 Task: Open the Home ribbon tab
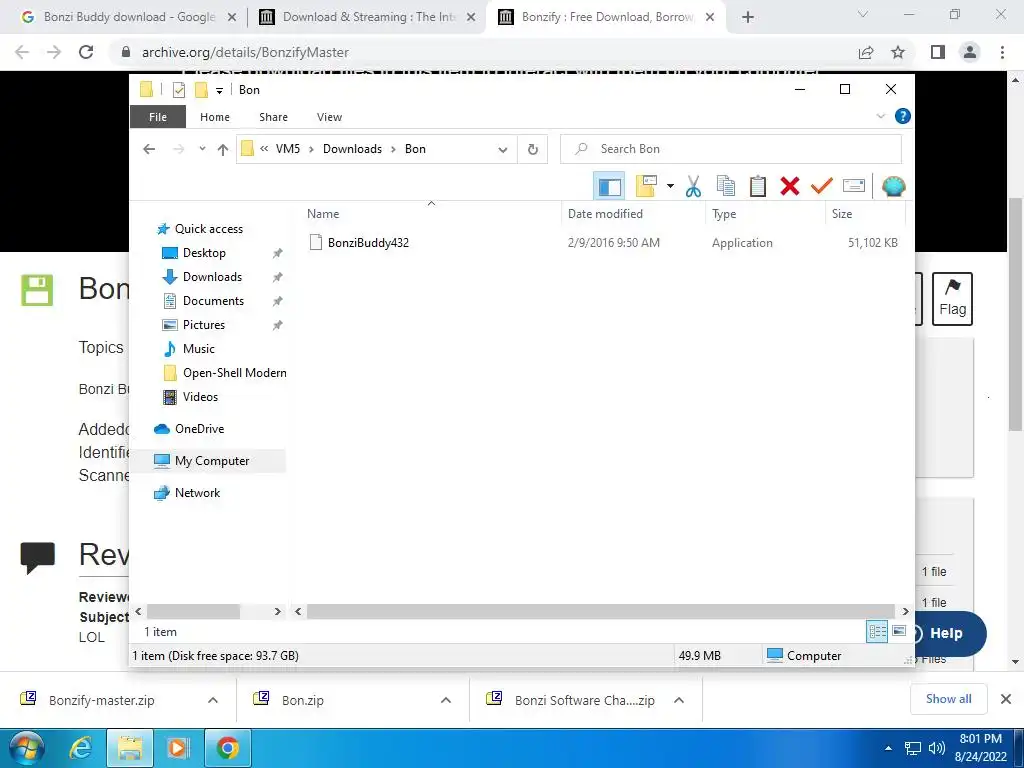215,117
